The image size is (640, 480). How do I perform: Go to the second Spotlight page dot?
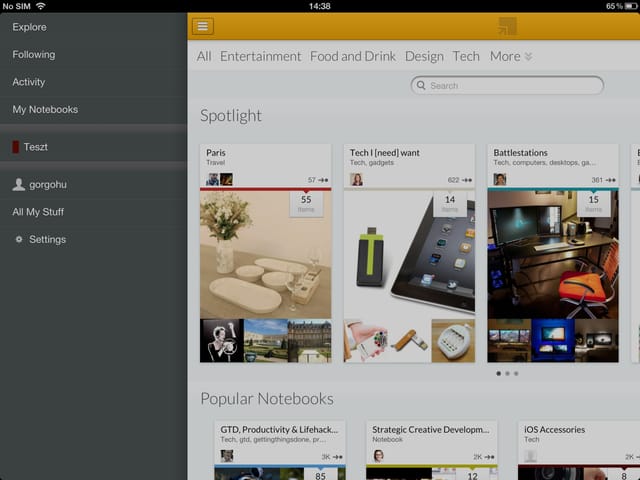point(507,373)
